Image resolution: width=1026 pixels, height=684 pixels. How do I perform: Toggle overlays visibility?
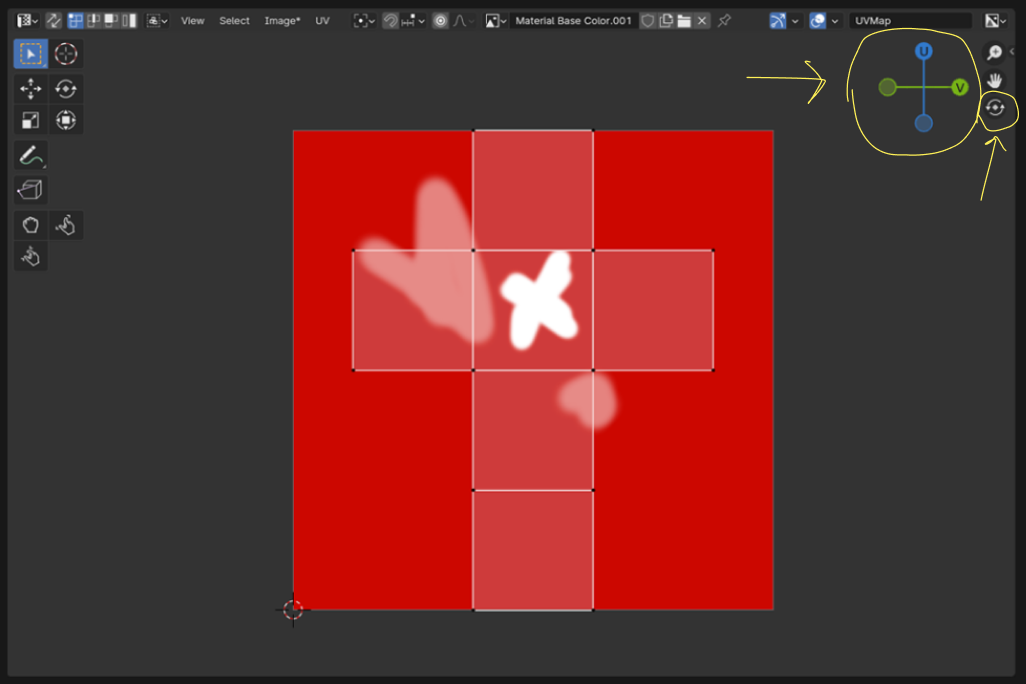[x=817, y=20]
